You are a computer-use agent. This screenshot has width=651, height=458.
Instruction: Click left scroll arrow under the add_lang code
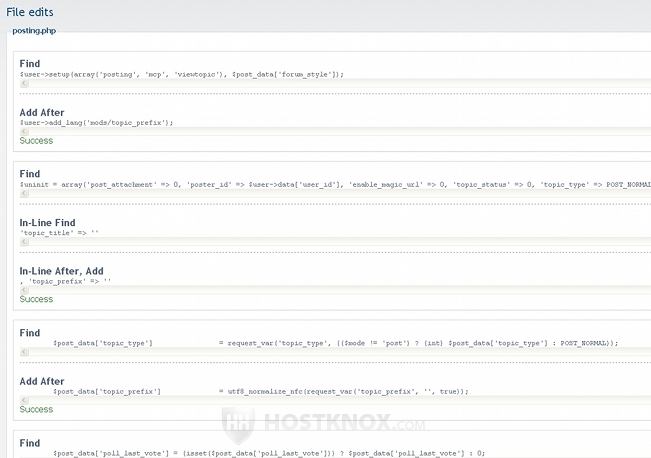24,131
